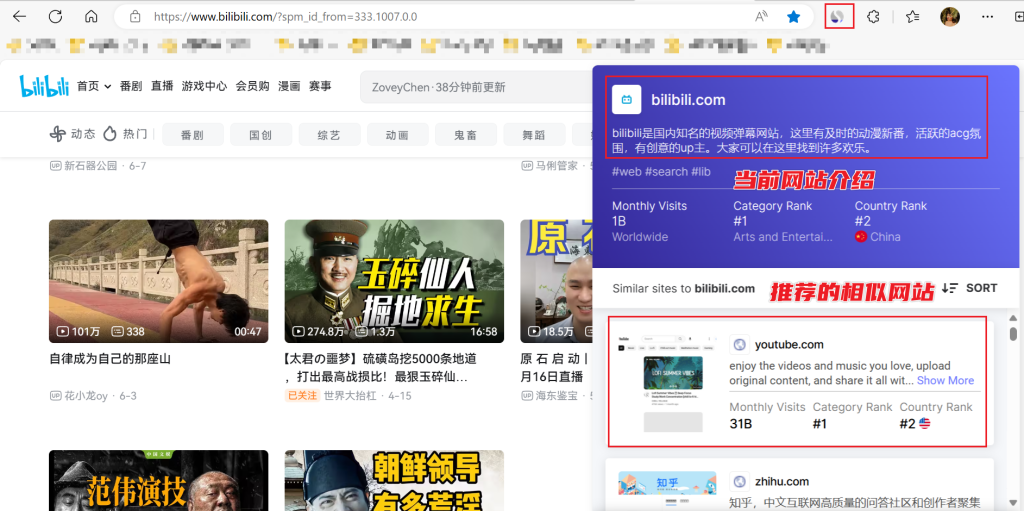Screen dimensions: 1024x511
Task: Open the 会员购 nav item
Action: click(252, 86)
